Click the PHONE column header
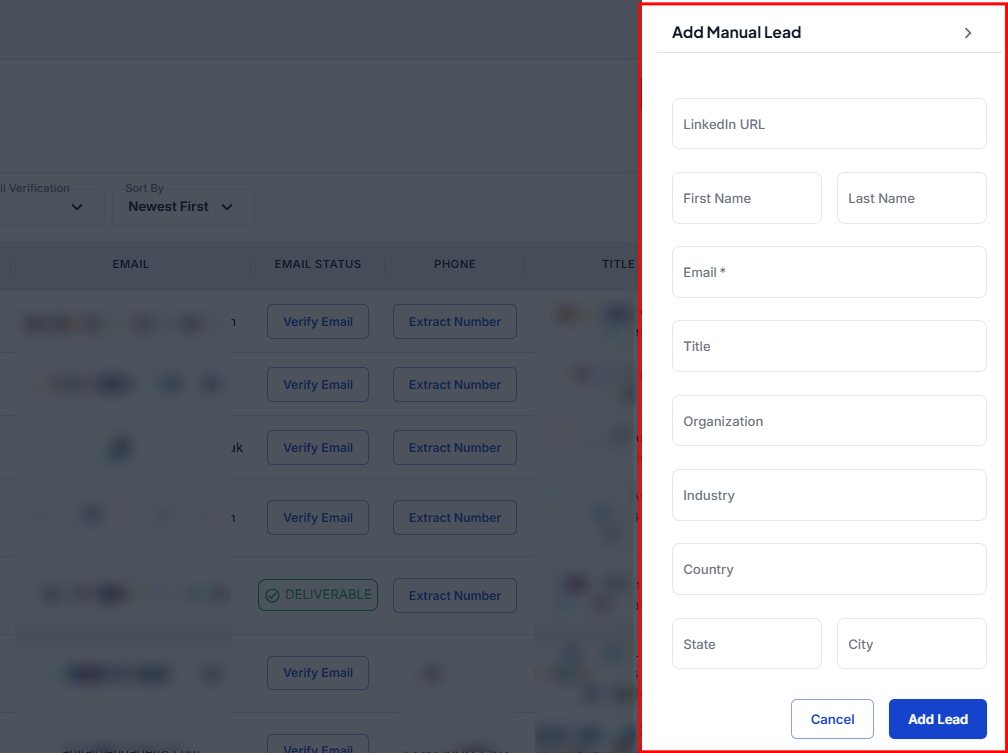This screenshot has height=753, width=1008. click(454, 264)
